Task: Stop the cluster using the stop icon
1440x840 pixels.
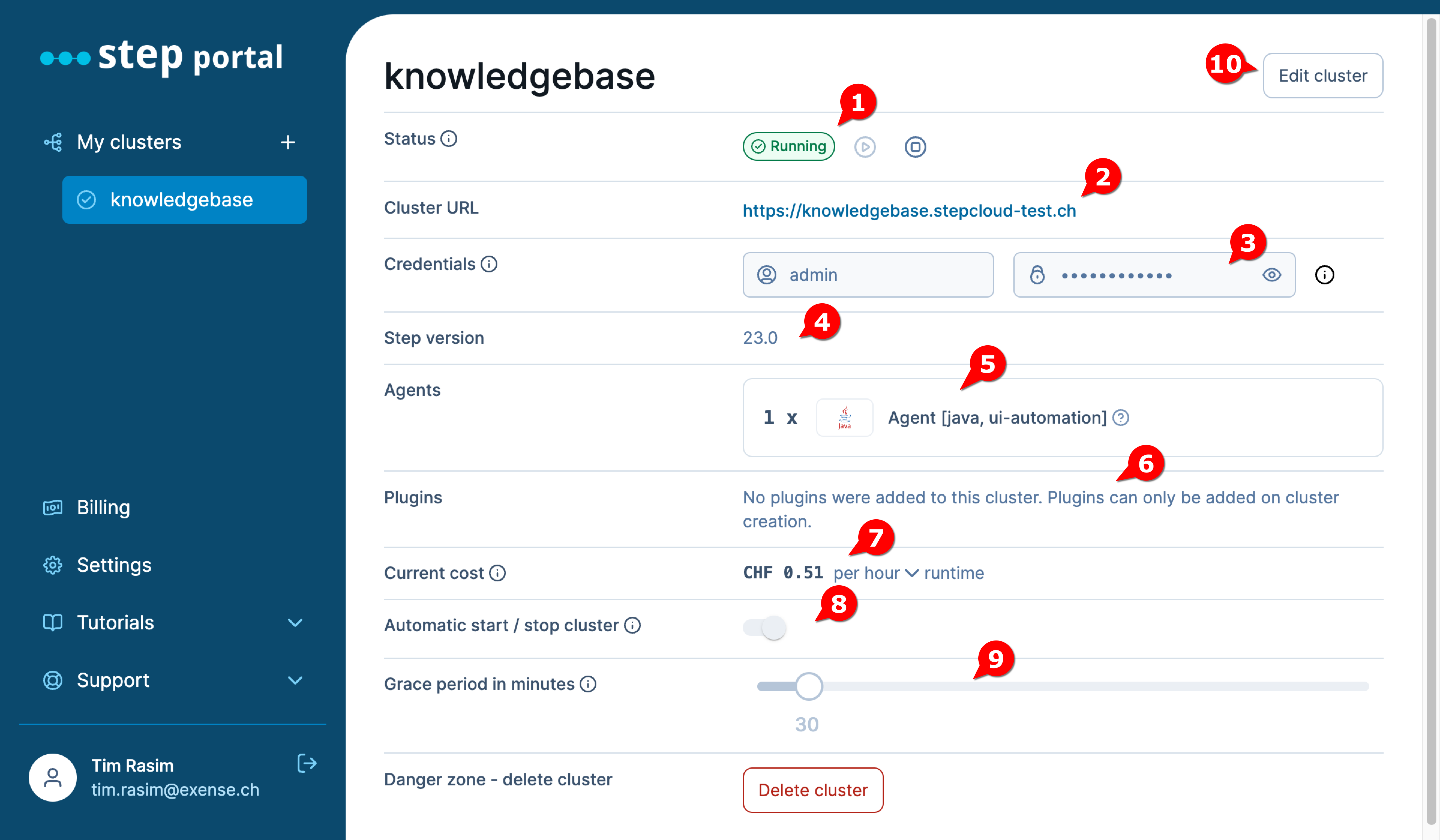Action: 915,146
